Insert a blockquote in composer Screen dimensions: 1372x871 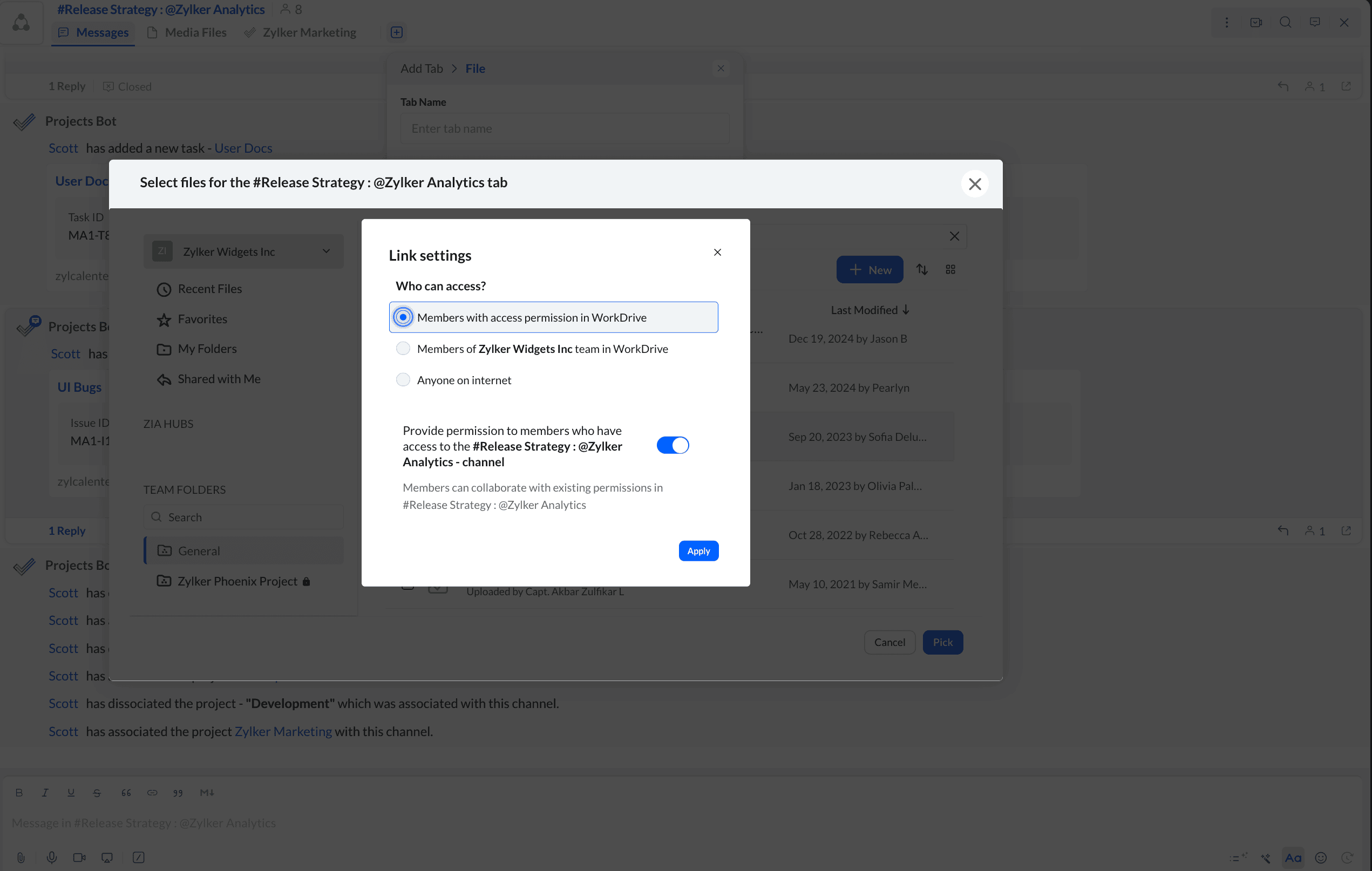pyautogui.click(x=126, y=793)
